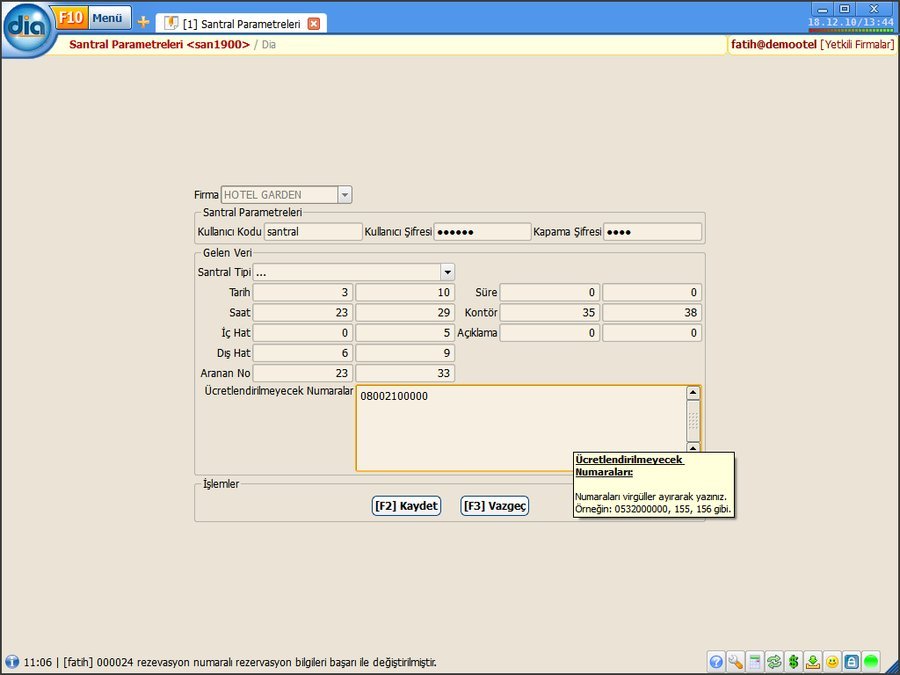
Task: Click Açıklama second field
Action: pos(652,333)
